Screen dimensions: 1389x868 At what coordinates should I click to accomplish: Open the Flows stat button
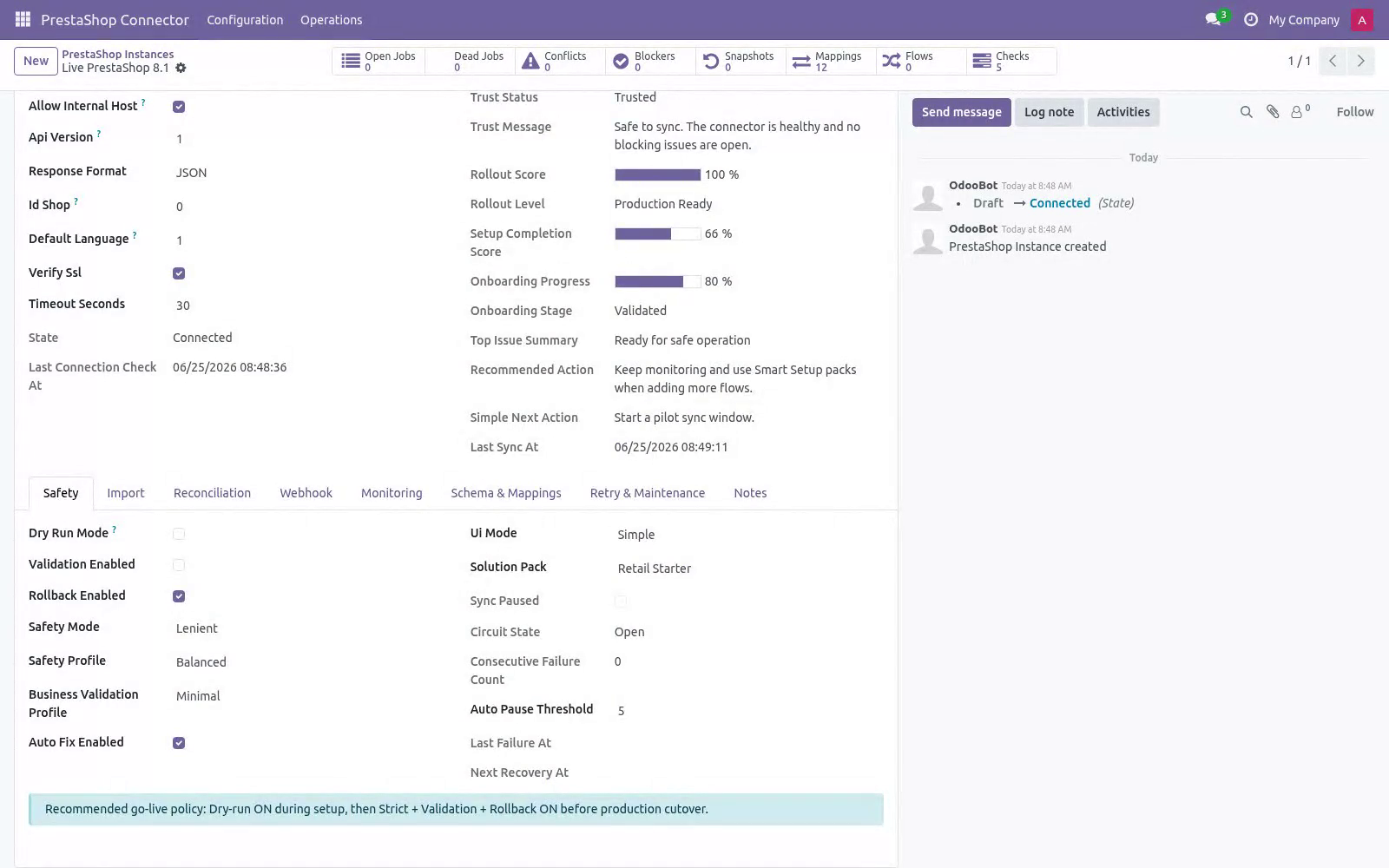(920, 62)
